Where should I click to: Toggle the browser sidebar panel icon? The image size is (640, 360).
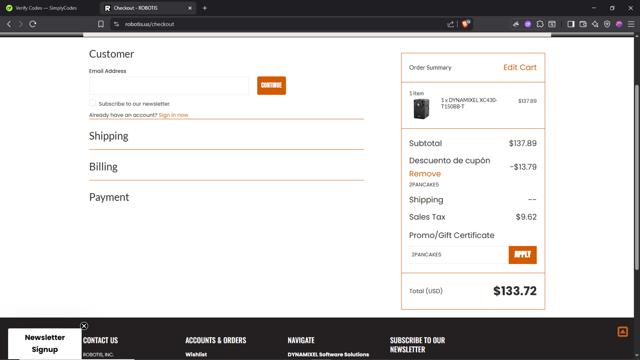pyautogui.click(x=571, y=24)
